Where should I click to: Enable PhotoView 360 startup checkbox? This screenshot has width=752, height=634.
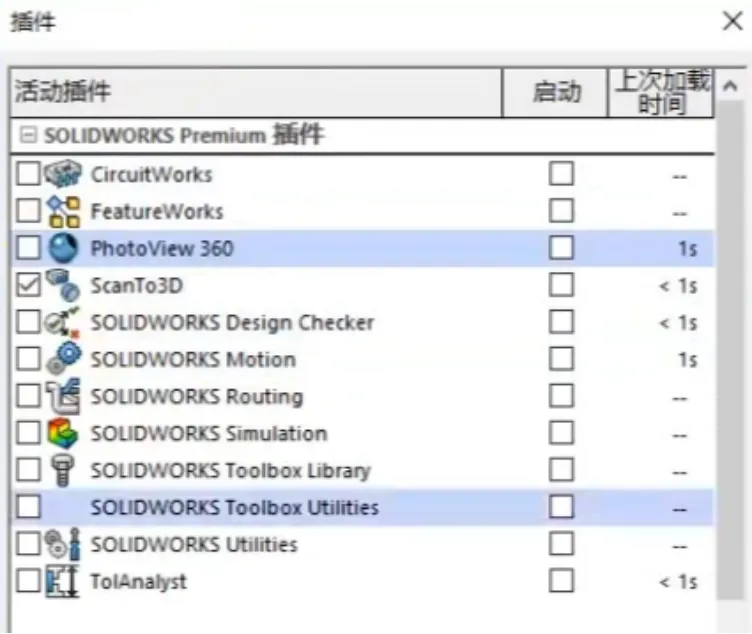pos(561,248)
